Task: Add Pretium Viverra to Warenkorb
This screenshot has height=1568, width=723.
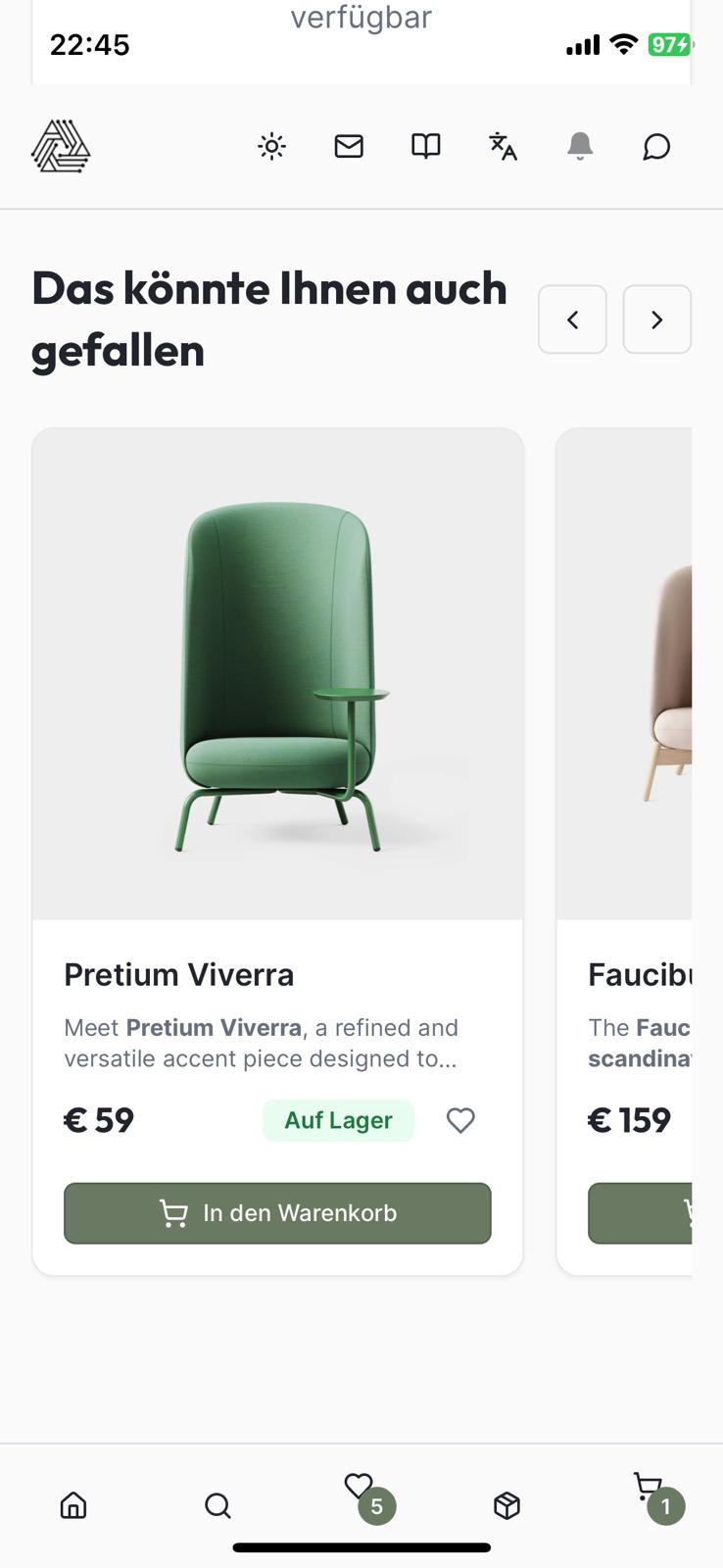Action: click(277, 1213)
